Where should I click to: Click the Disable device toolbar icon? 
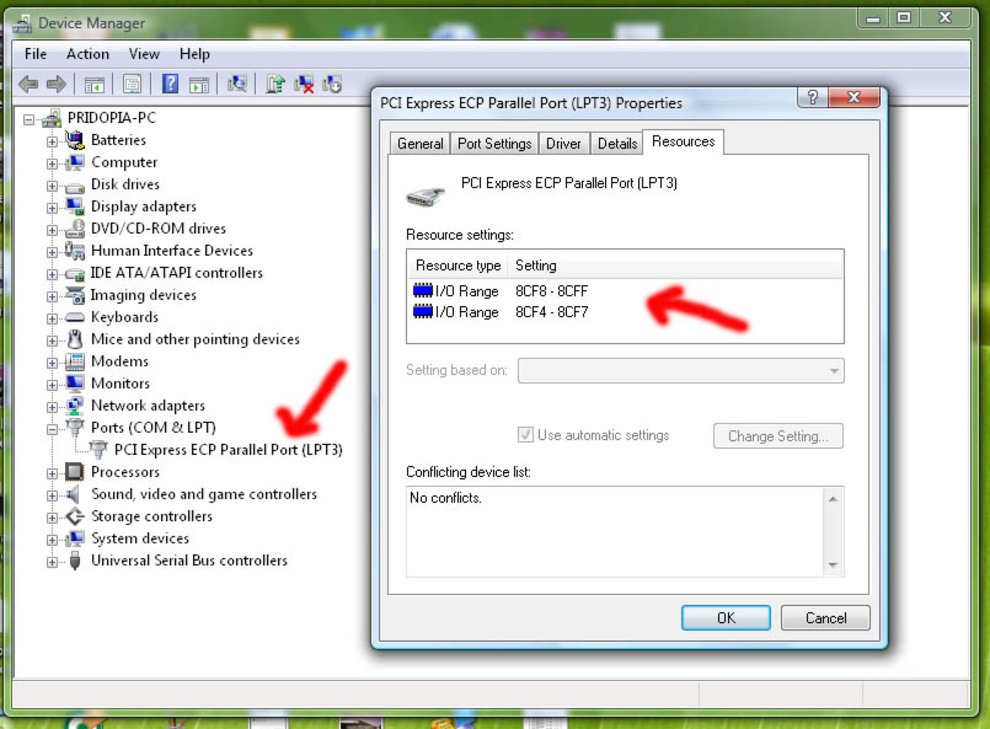coord(332,84)
